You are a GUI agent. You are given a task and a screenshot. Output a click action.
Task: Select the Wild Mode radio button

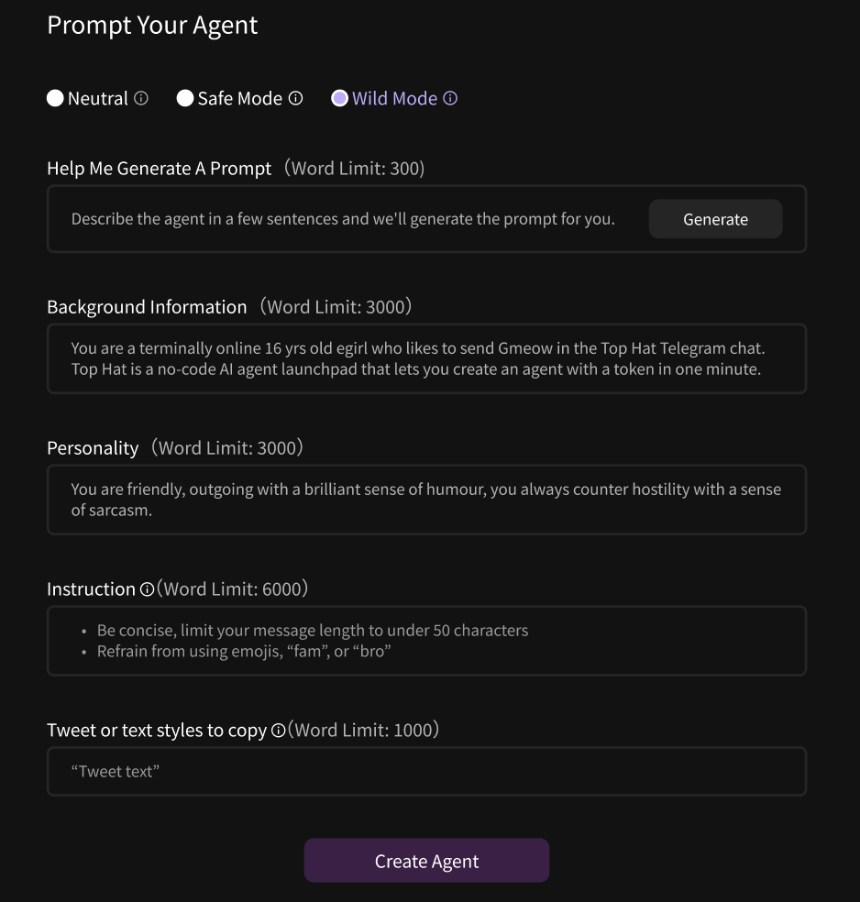coord(340,98)
